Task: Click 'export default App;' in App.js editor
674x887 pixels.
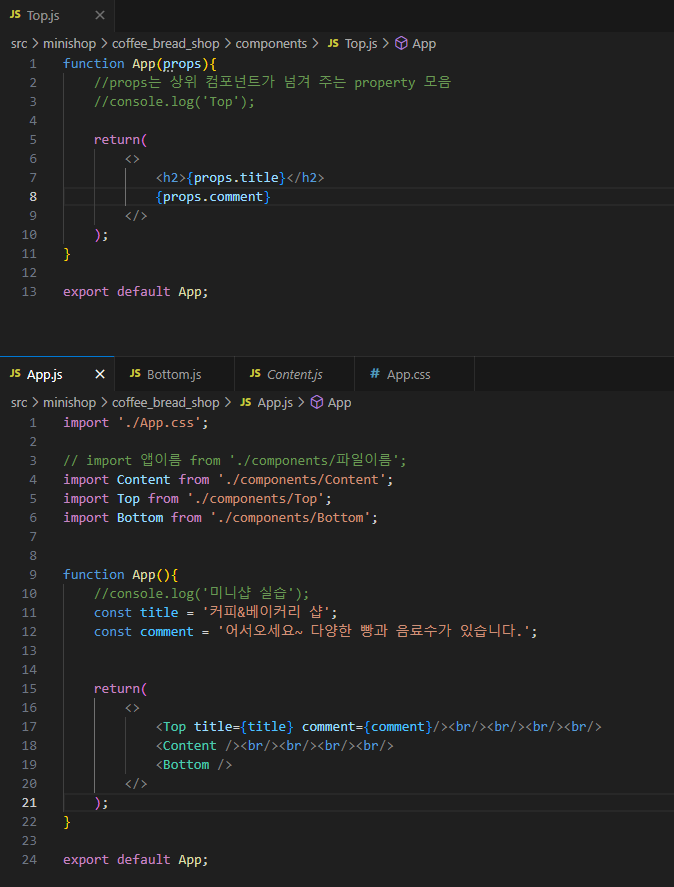Action: [135, 860]
